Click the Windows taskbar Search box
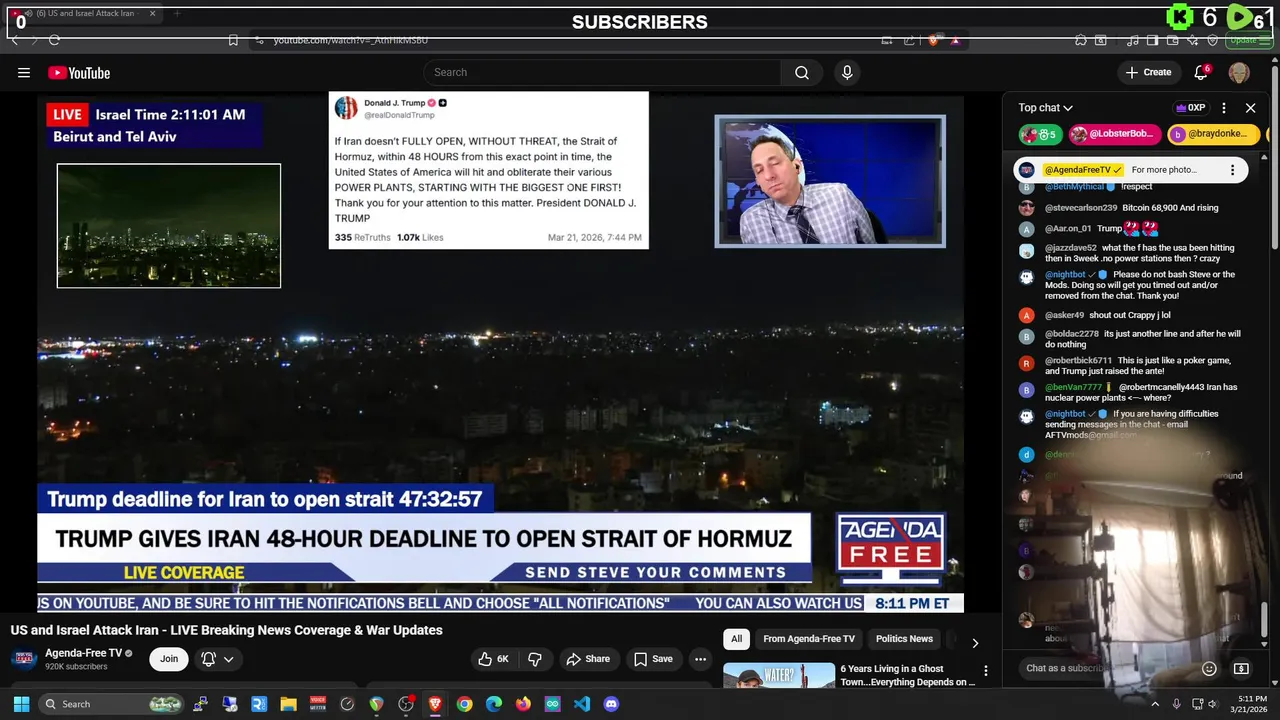This screenshot has width=1280, height=720. 112,704
